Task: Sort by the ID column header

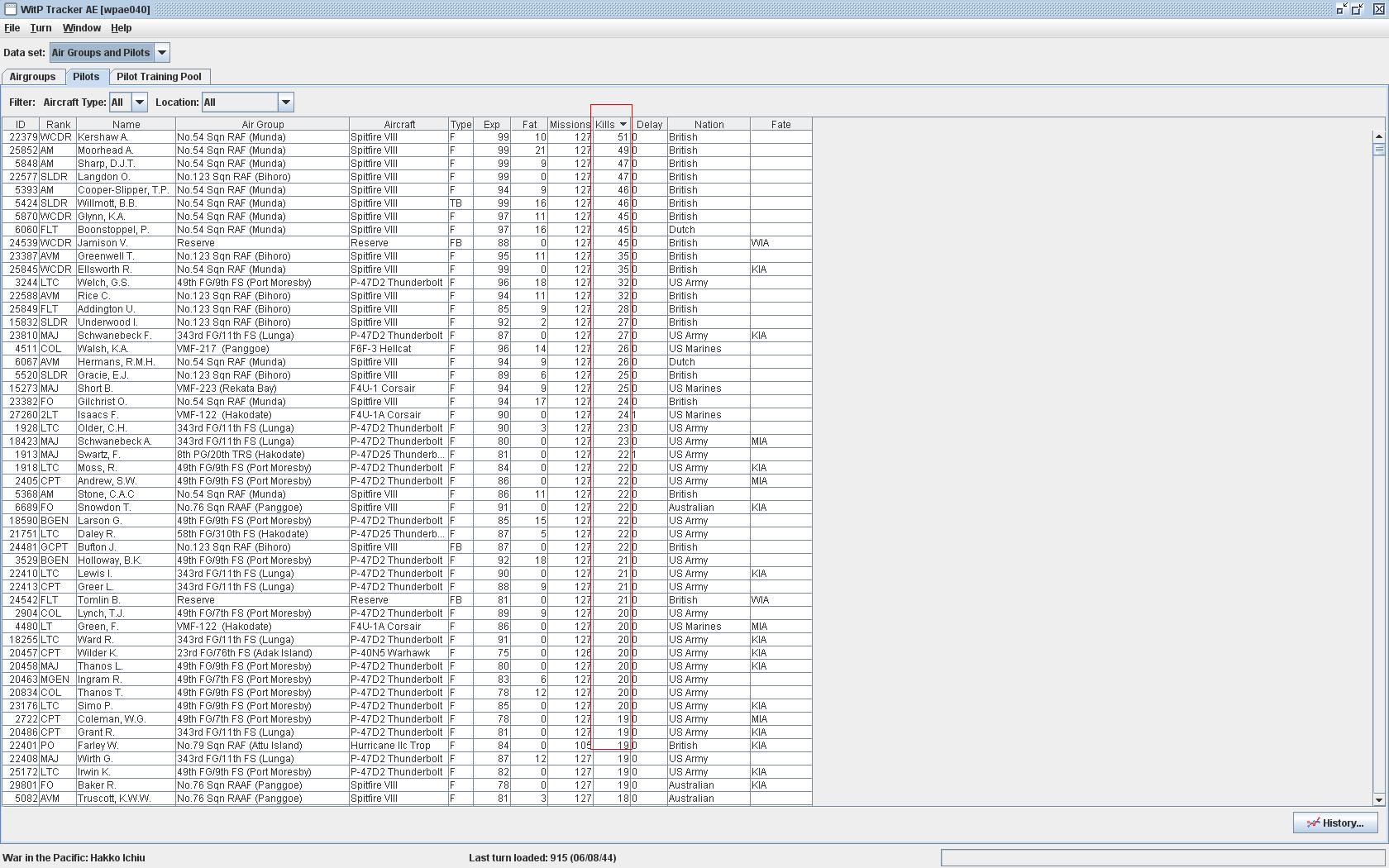Action: [21, 125]
